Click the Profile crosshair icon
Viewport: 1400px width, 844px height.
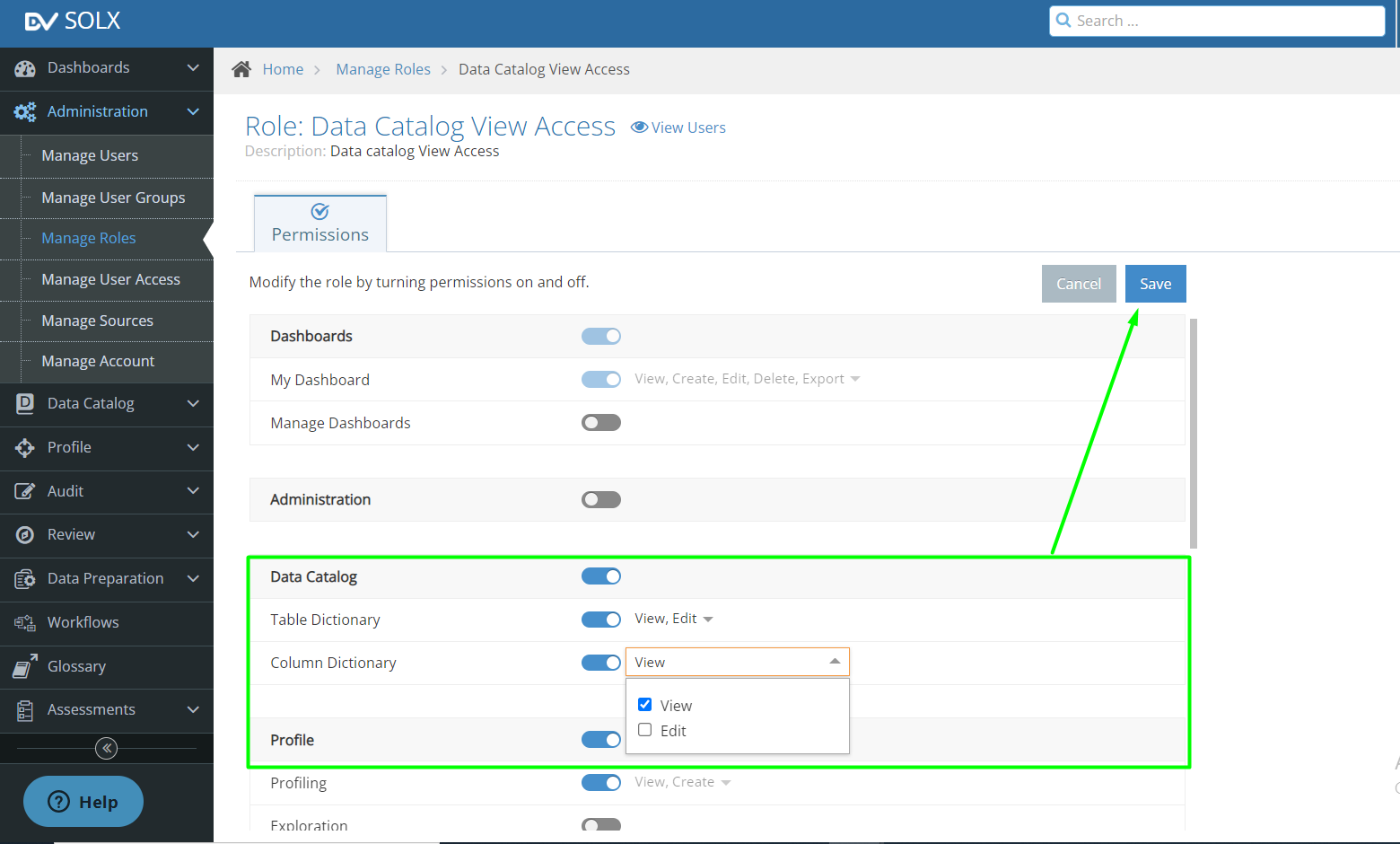25,447
